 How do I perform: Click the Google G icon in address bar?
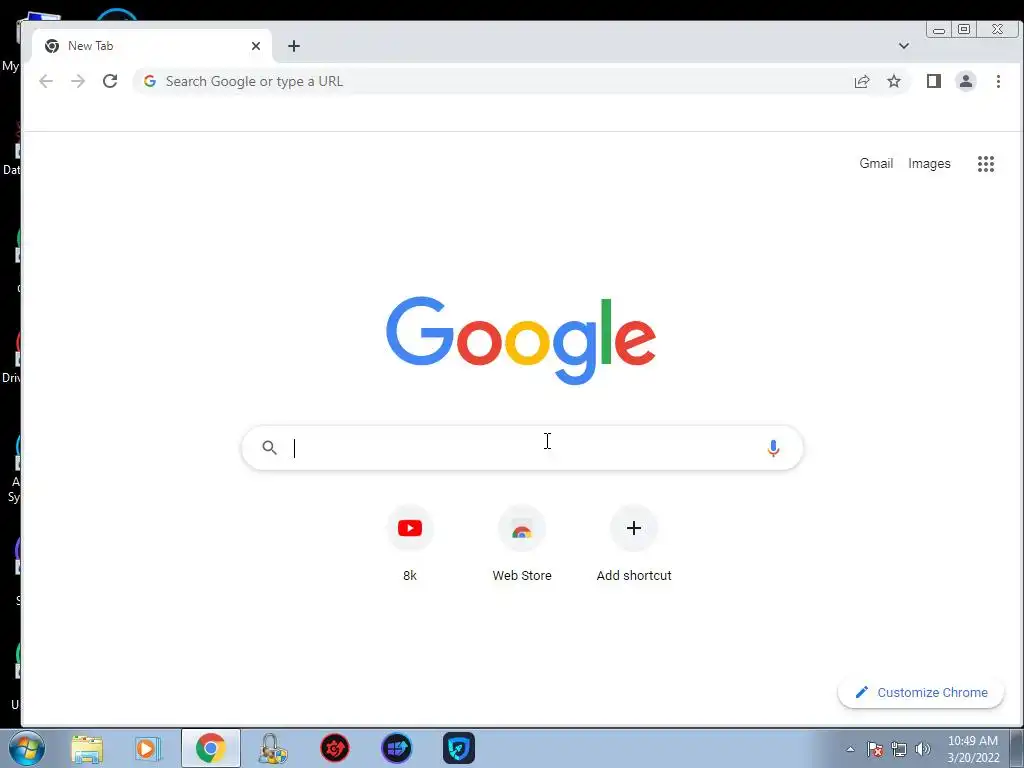click(x=150, y=81)
